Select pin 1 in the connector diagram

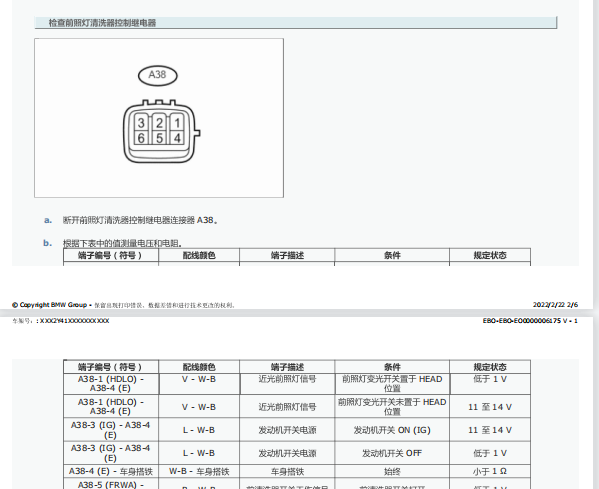(x=177, y=123)
